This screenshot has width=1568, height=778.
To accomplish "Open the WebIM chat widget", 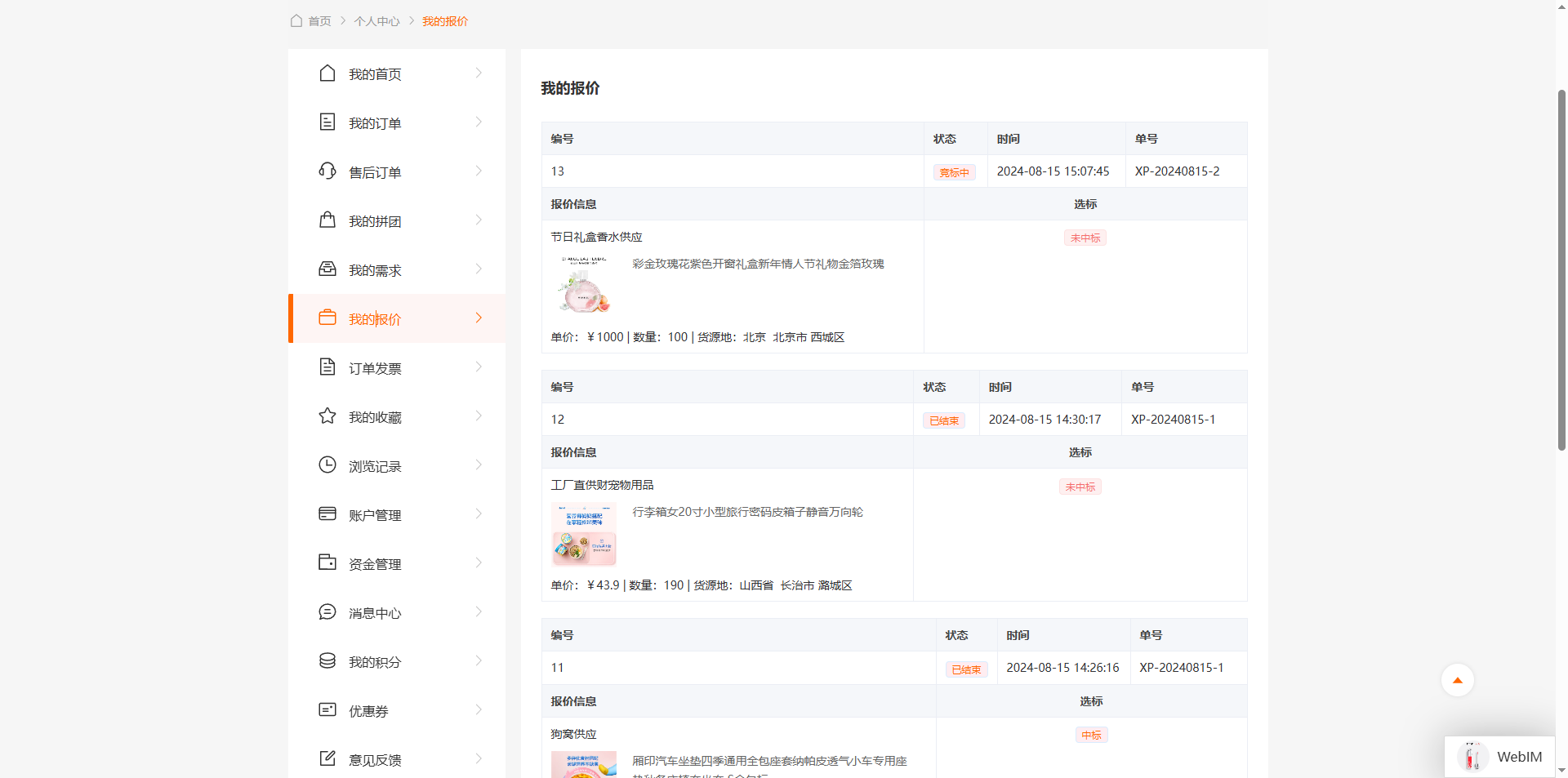I will coord(1501,757).
